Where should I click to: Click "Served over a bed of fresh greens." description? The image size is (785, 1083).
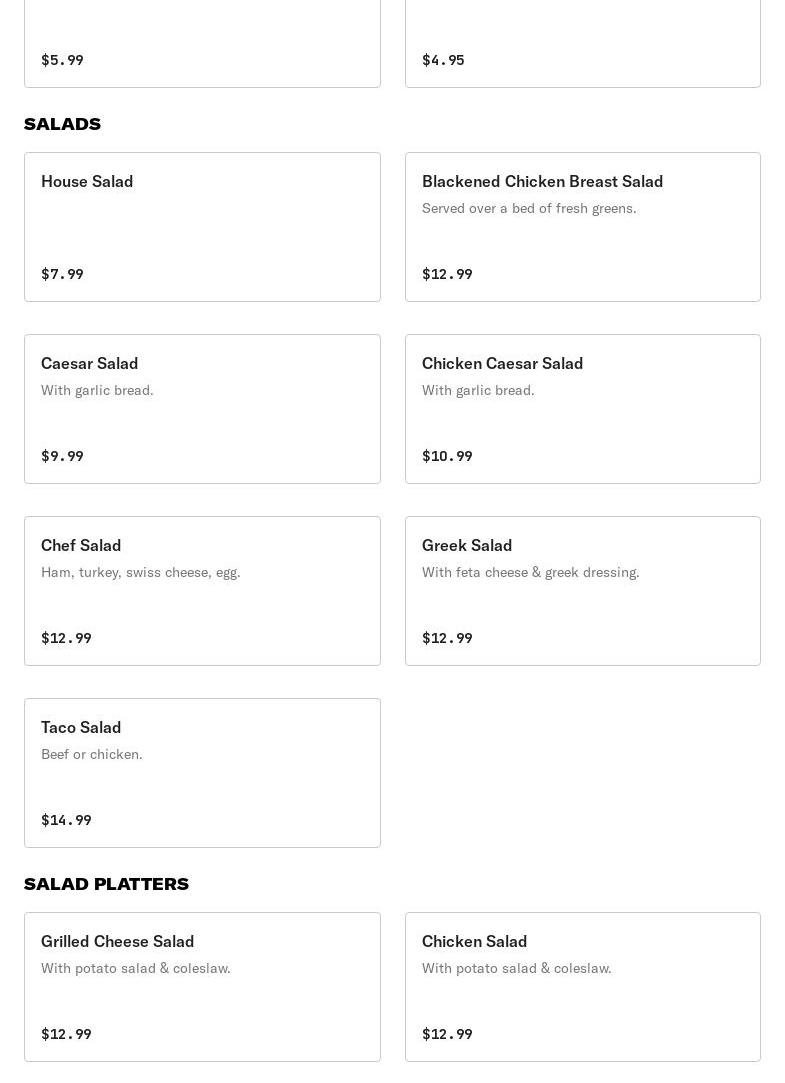click(x=529, y=208)
